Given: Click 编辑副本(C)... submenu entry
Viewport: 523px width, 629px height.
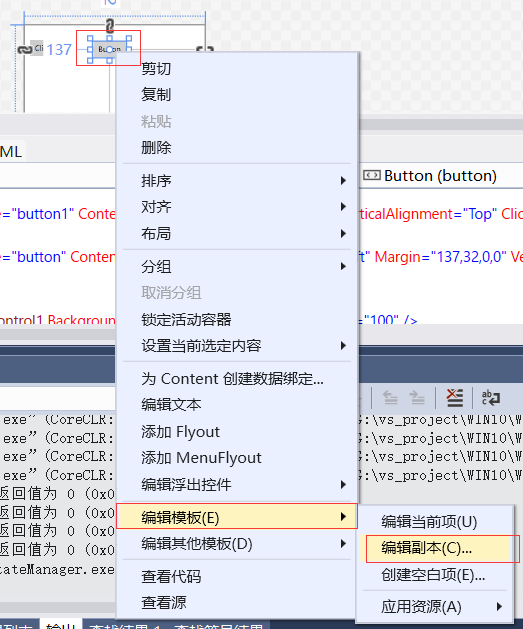Looking at the screenshot, I should [x=435, y=548].
